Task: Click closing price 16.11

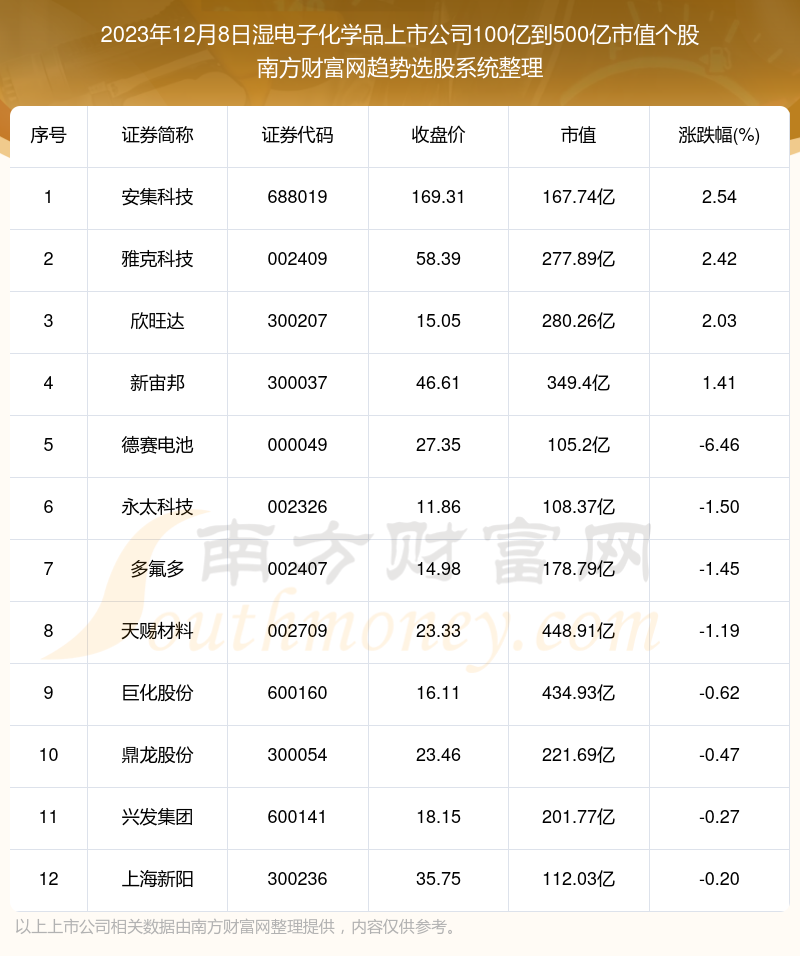Action: (438, 693)
